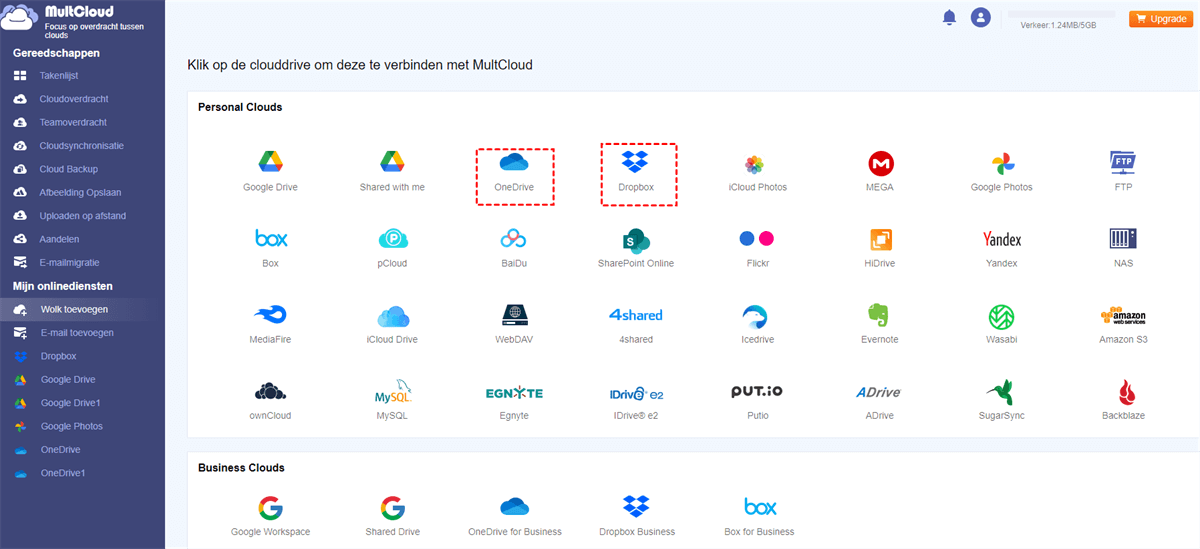The image size is (1200, 549).
Task: Open Cloudsynchronisatie in sidebar
Action: tap(82, 146)
